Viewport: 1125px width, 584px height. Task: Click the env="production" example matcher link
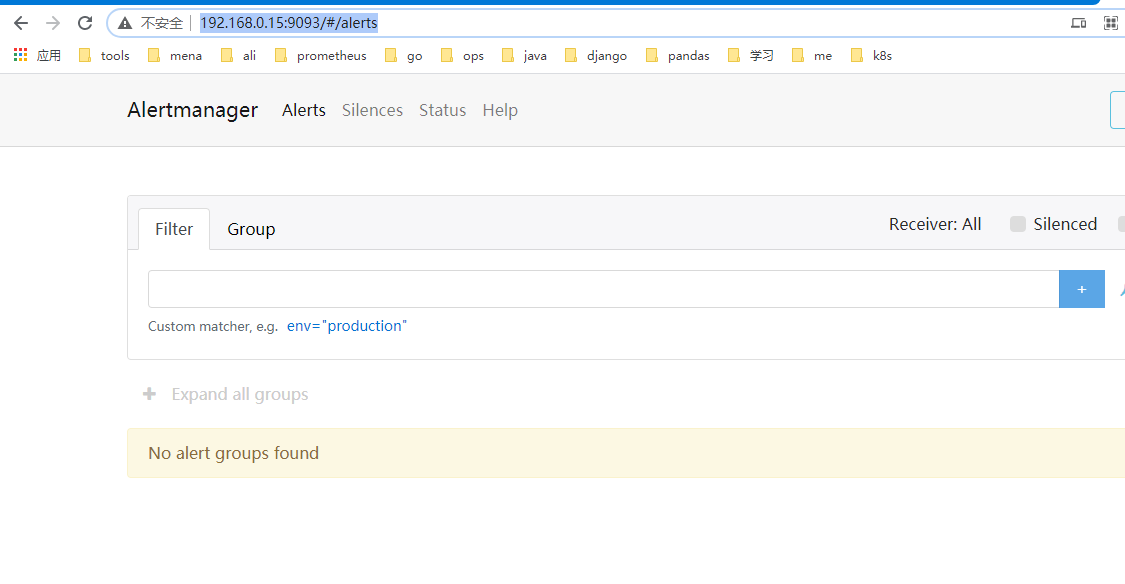click(347, 326)
